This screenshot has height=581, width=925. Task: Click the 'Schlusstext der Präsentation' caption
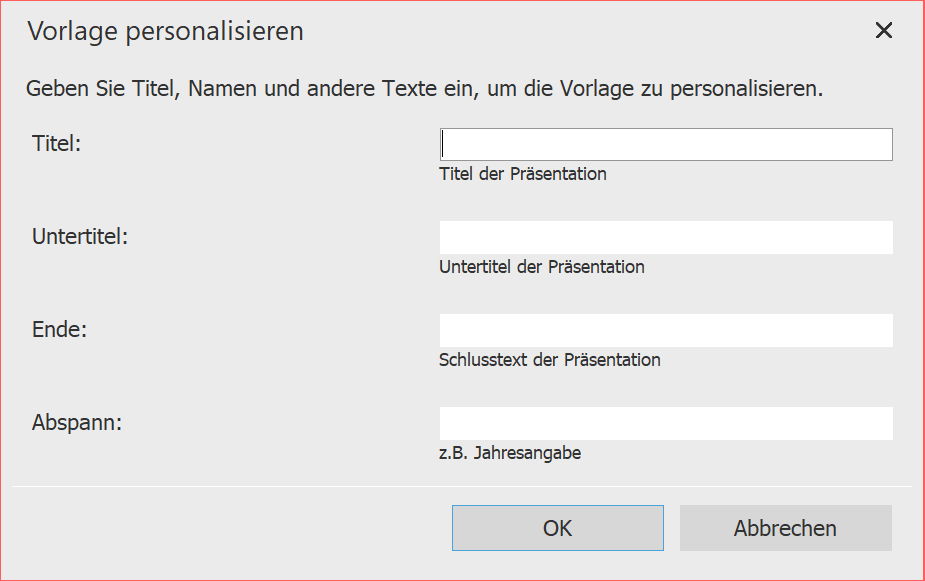[x=549, y=360]
